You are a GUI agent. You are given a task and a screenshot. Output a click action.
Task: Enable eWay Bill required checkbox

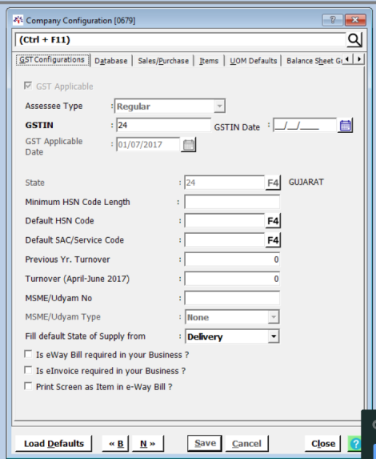[x=28, y=354]
